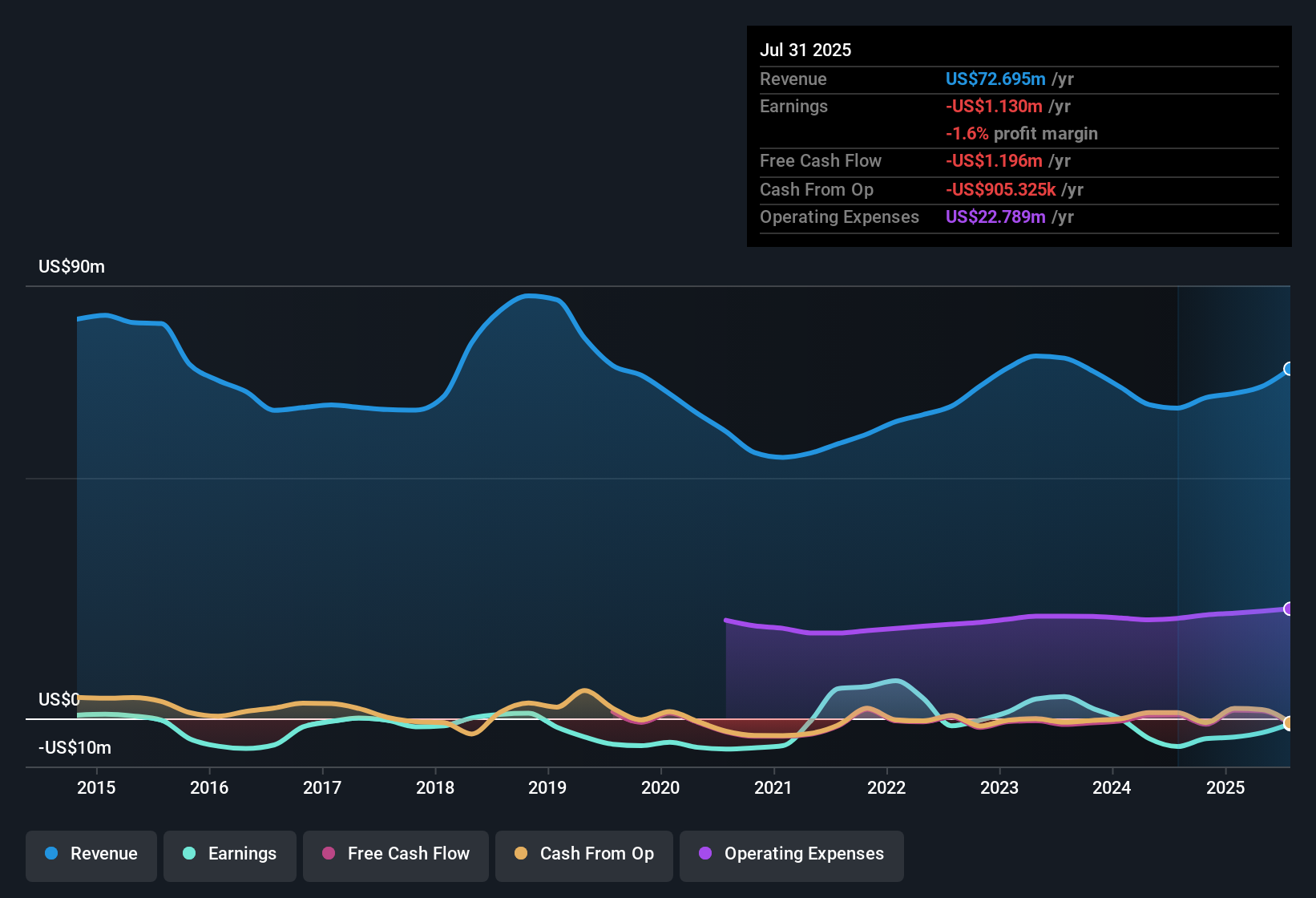The height and width of the screenshot is (898, 1316).
Task: Toggle the Revenue series visibility
Action: pyautogui.click(x=91, y=854)
